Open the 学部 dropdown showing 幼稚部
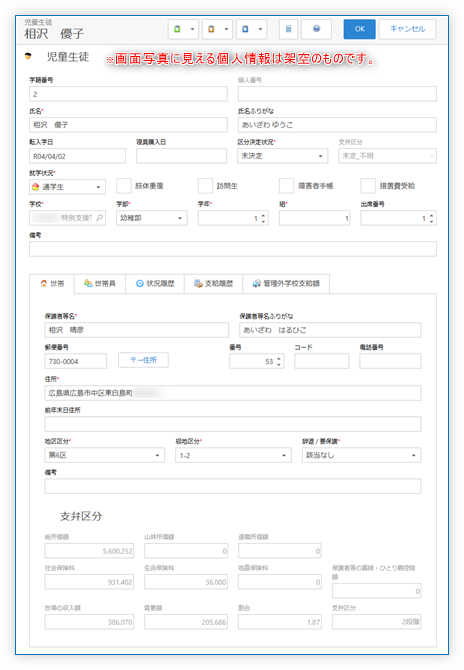This screenshot has width=464, height=670. (x=152, y=218)
